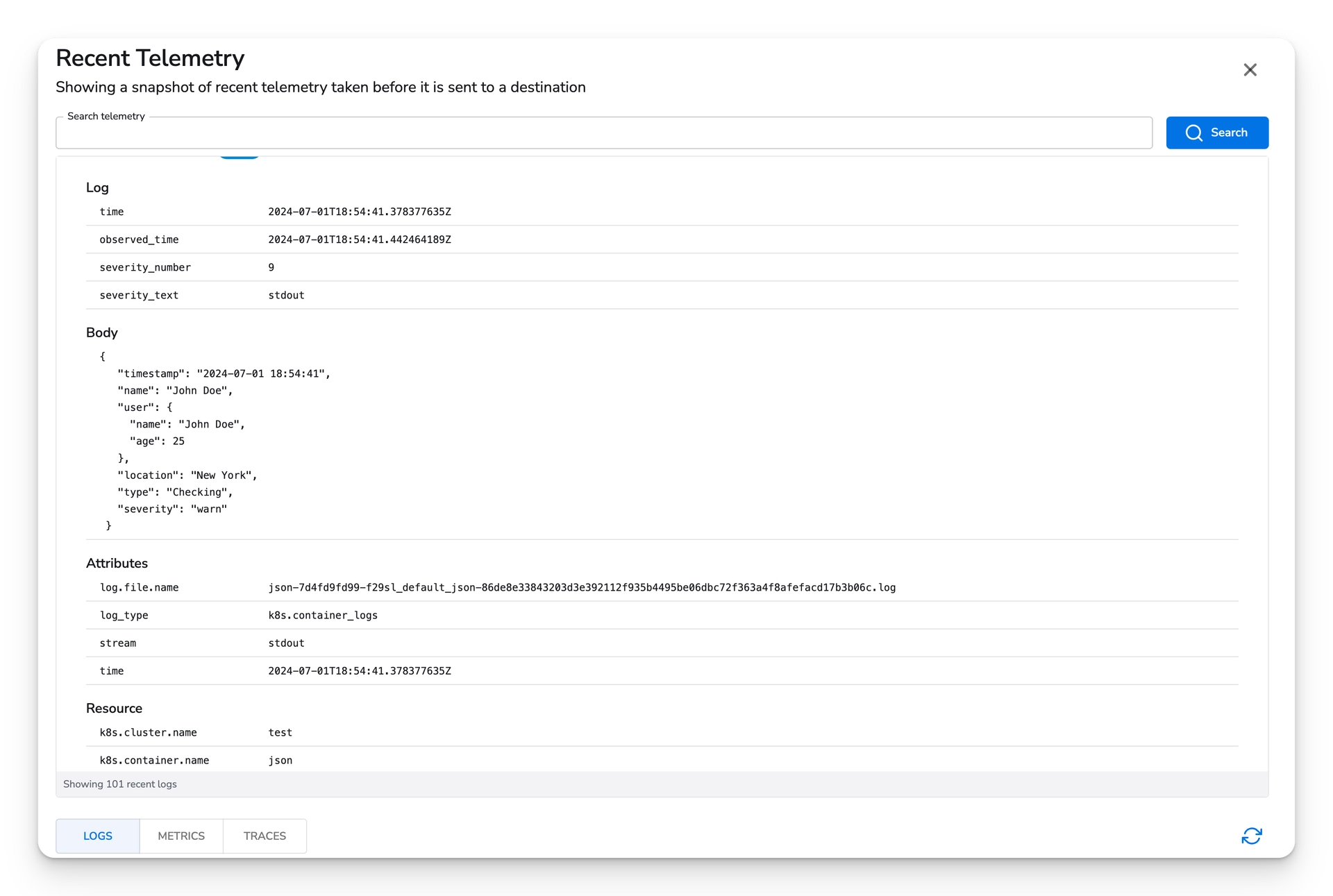Select the observed_time value 2024-07-01T18:54:41.442464189Z
Viewport: 1333px width, 896px height.
360,239
